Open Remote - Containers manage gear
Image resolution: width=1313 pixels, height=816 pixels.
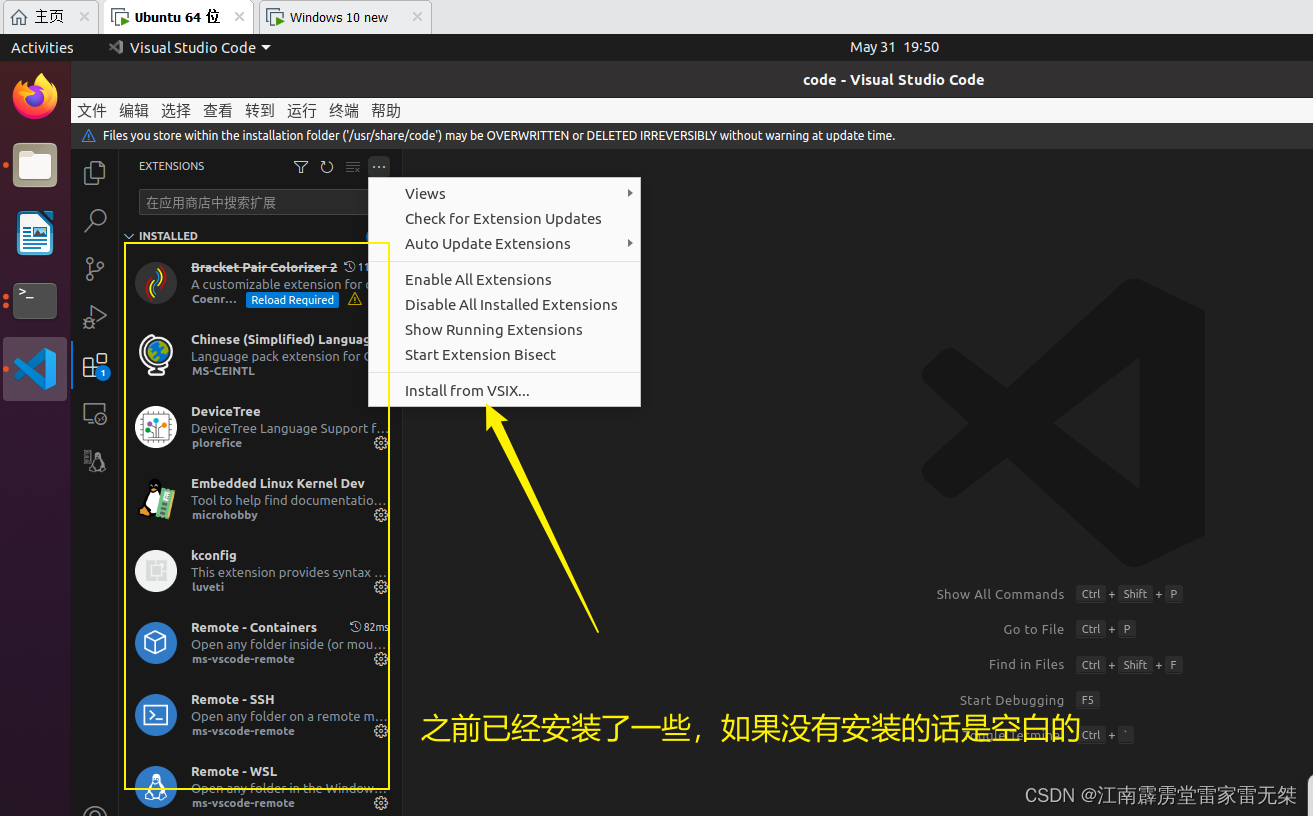pos(381,659)
